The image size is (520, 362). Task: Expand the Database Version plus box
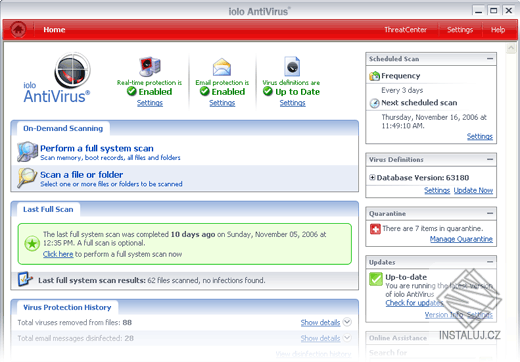372,177
